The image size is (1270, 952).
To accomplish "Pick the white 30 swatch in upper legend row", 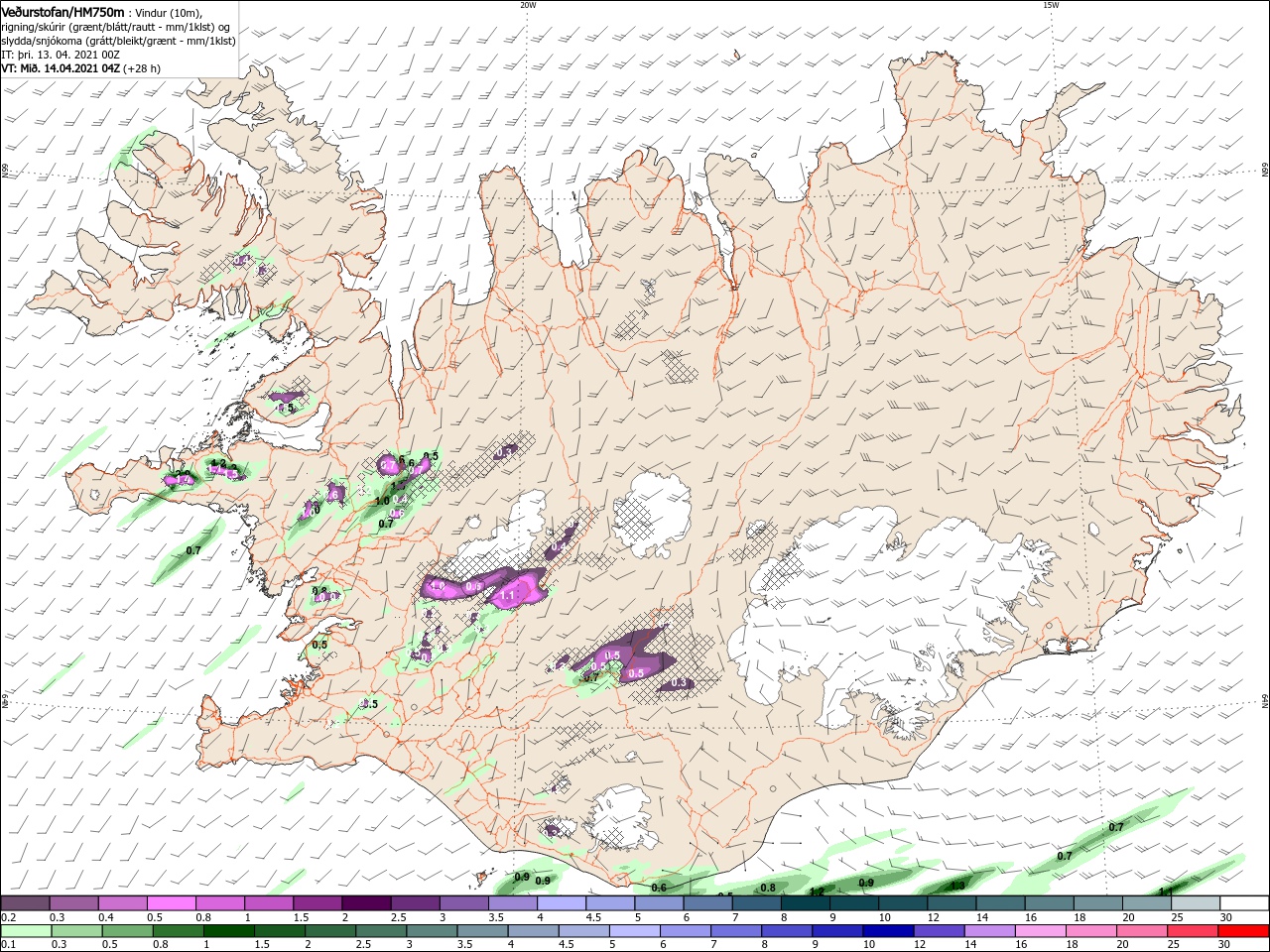I will tap(1244, 903).
